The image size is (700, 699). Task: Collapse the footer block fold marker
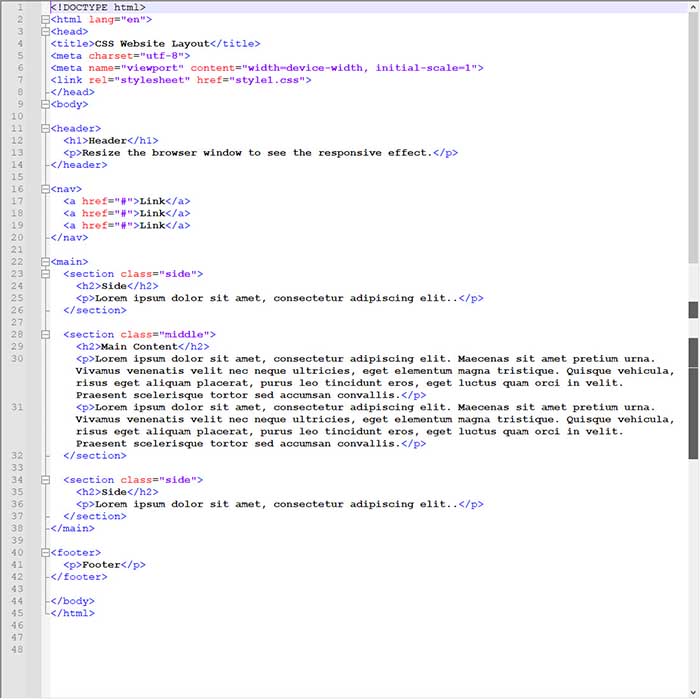(x=45, y=553)
